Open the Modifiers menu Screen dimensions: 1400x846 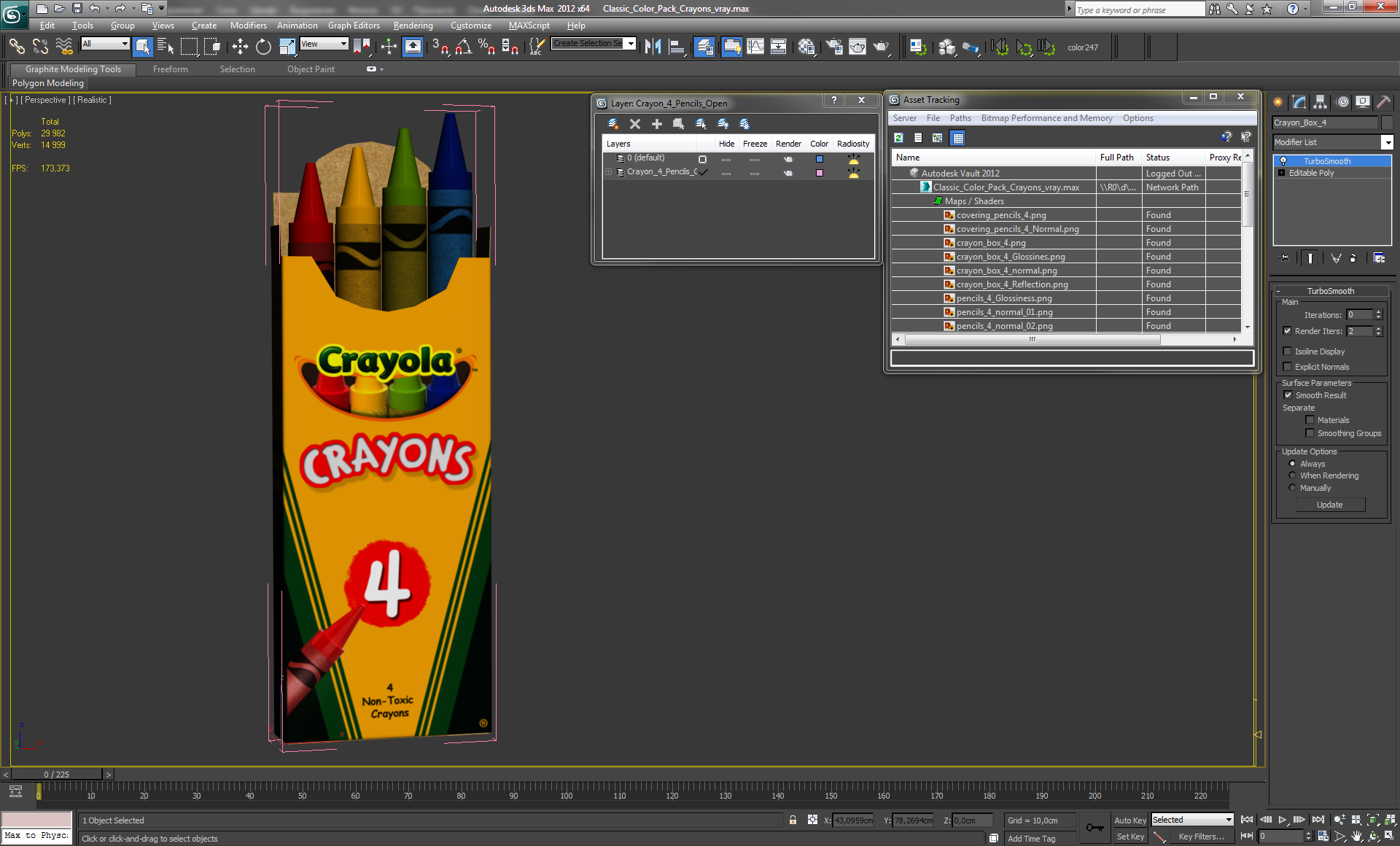(249, 26)
